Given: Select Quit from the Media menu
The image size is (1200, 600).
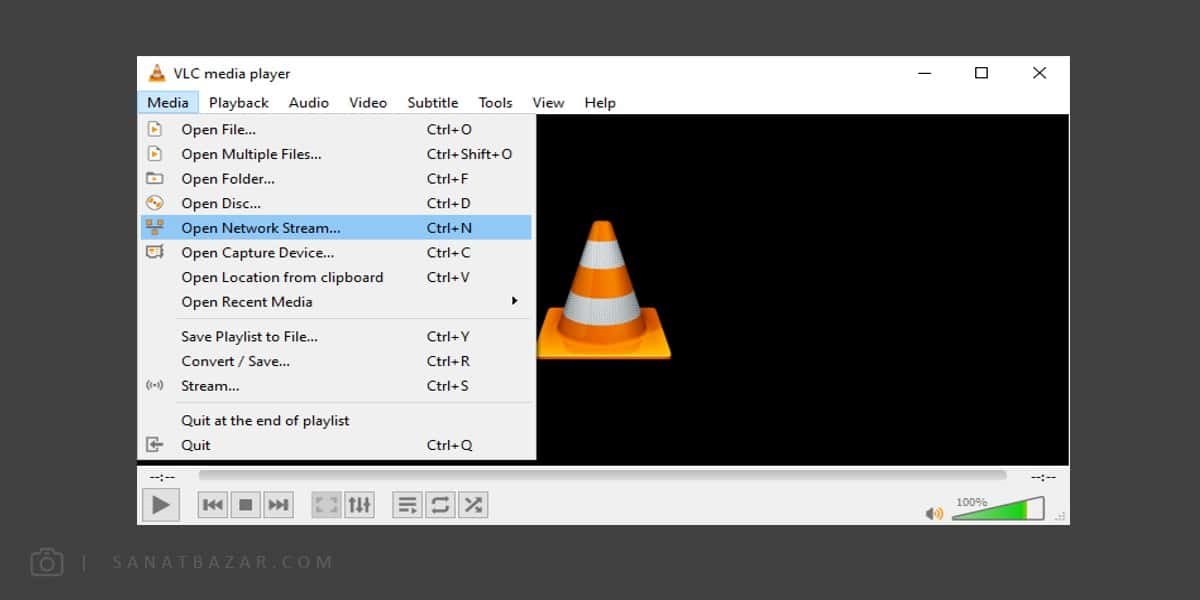Looking at the screenshot, I should [x=336, y=445].
